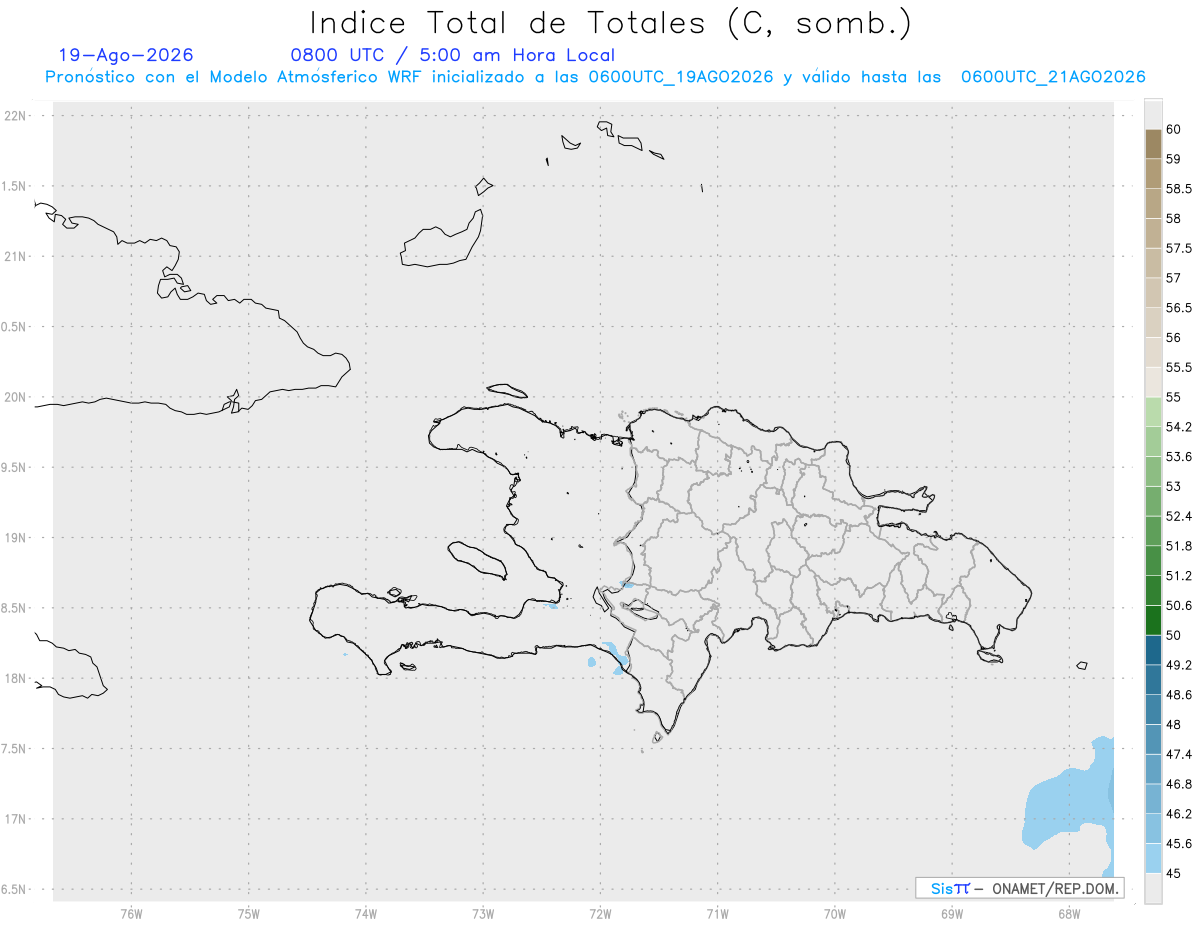
Task: Click the latitude label '19N'
Action: [x=15, y=538]
